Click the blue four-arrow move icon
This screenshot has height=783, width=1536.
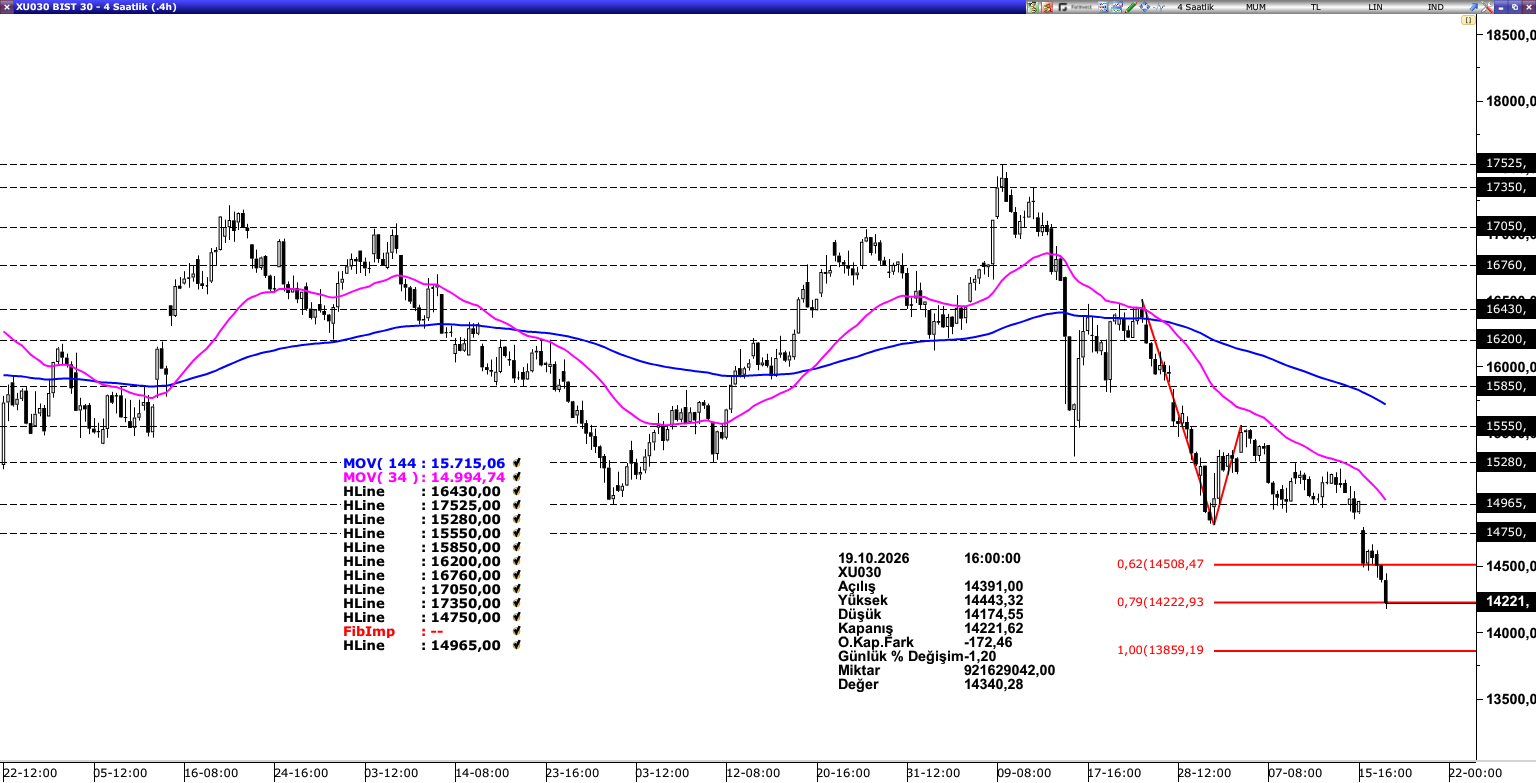(x=1144, y=7)
